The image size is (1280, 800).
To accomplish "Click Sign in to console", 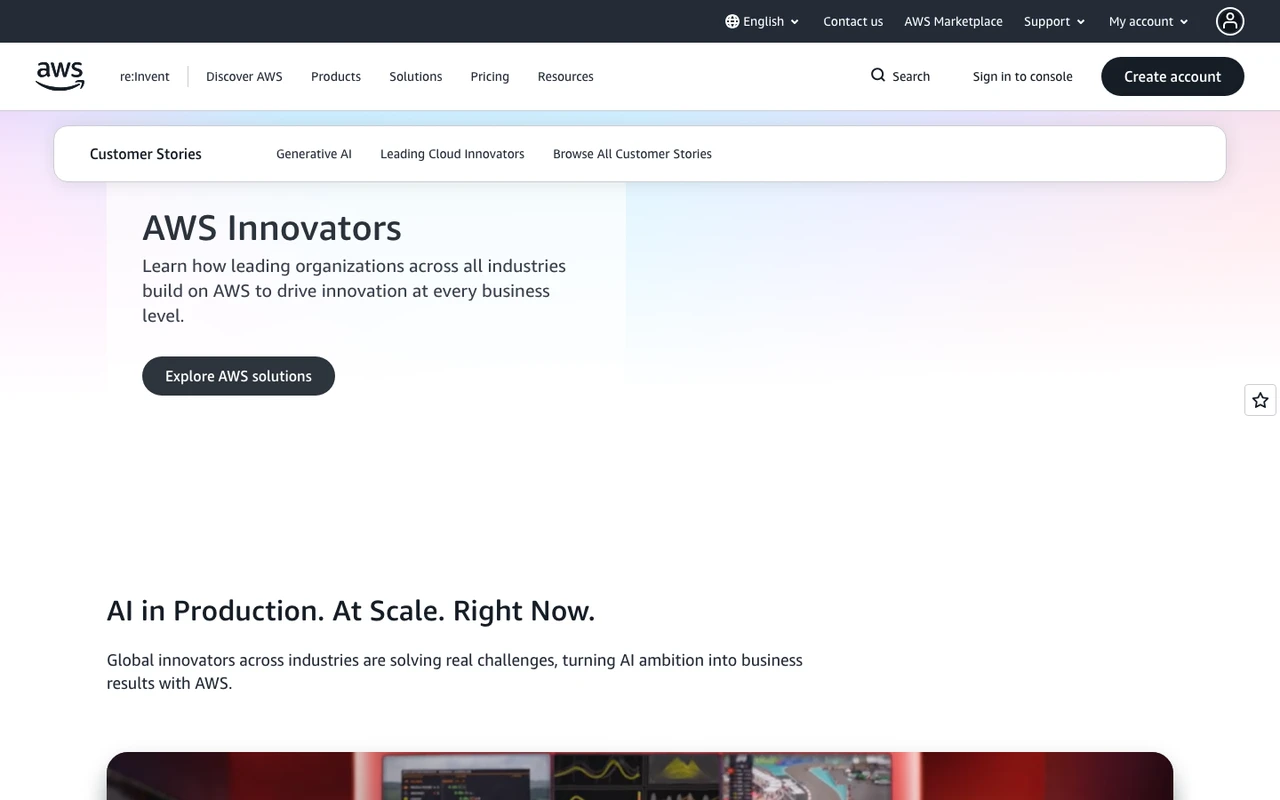I will point(1023,76).
